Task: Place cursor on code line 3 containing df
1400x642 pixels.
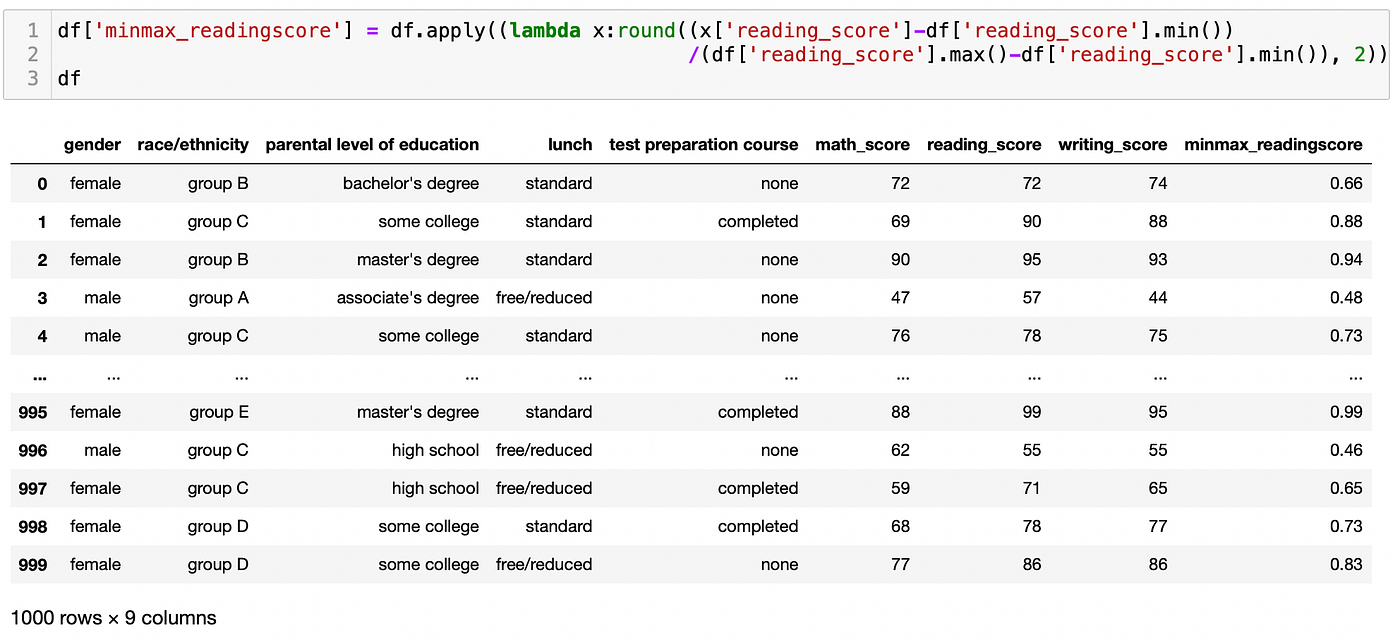Action: point(69,78)
